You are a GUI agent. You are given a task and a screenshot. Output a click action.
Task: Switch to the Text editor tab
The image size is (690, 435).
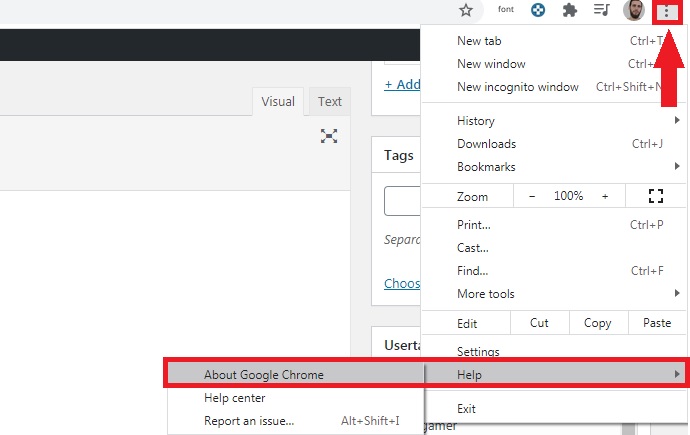[330, 101]
